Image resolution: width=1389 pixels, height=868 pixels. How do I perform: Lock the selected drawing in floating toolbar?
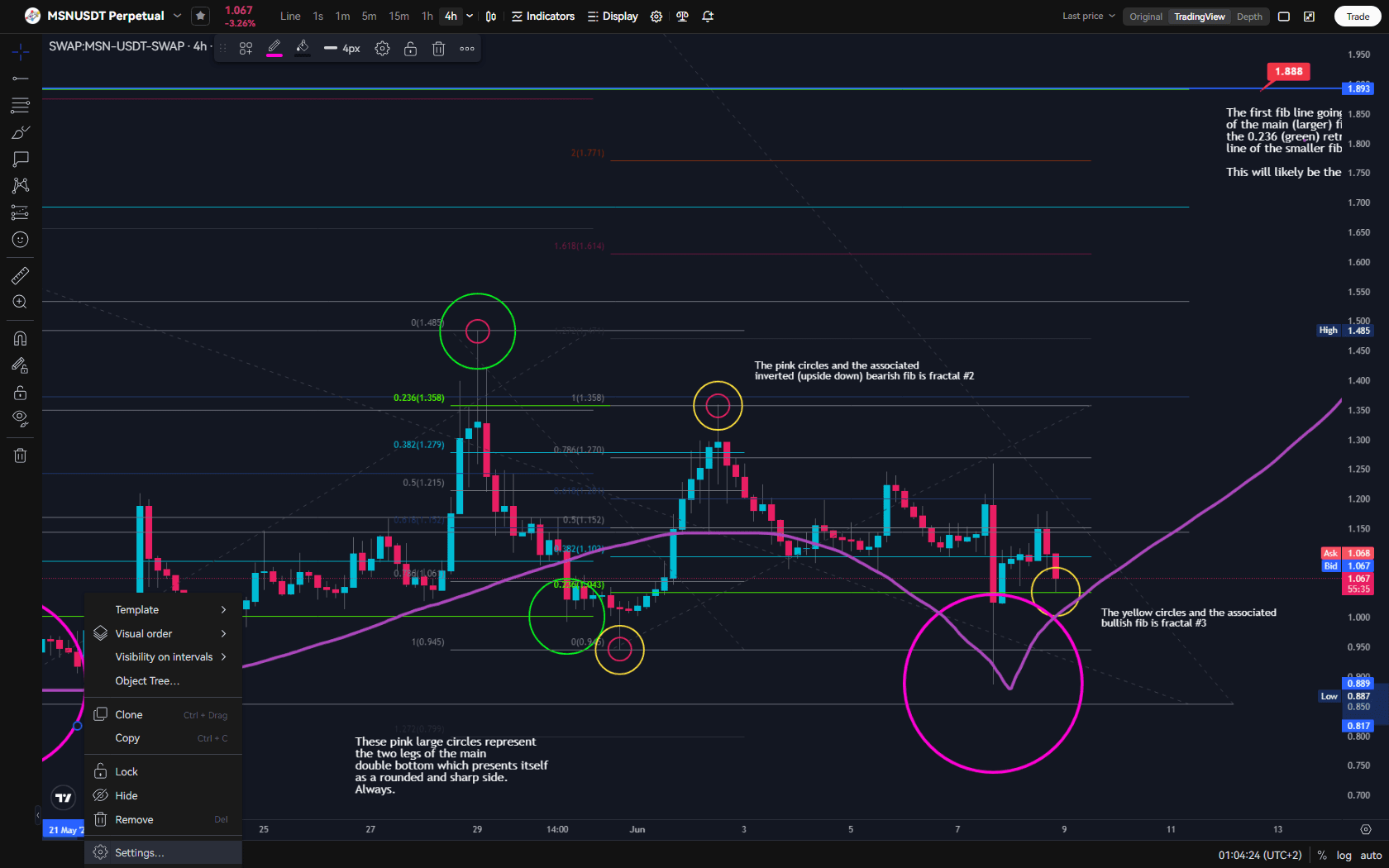point(410,49)
